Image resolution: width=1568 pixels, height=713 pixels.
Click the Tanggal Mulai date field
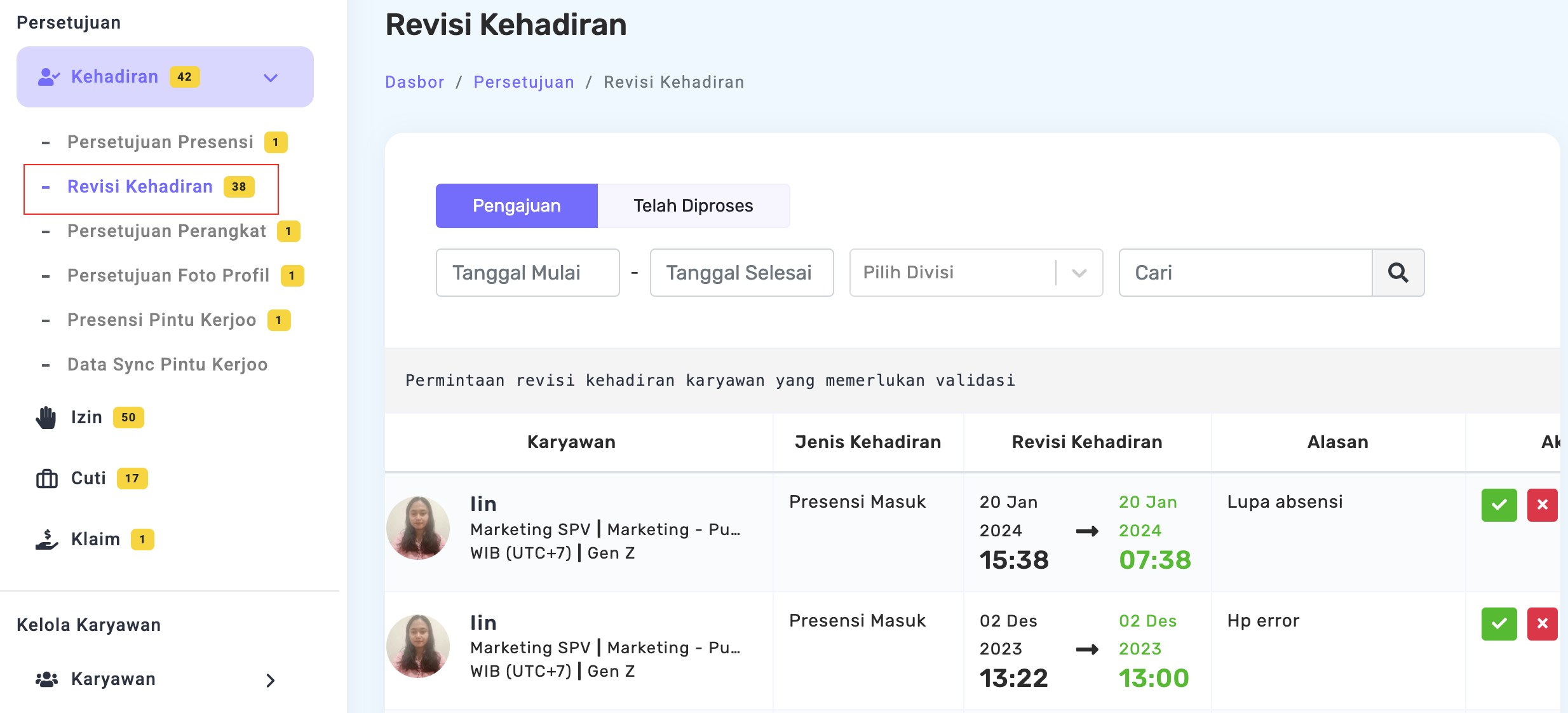point(527,273)
